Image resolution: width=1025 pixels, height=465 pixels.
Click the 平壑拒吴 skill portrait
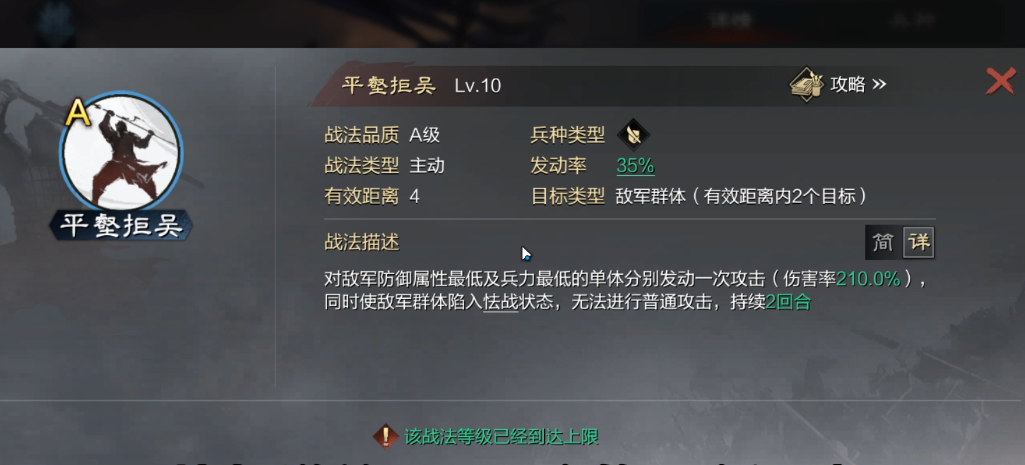click(121, 154)
